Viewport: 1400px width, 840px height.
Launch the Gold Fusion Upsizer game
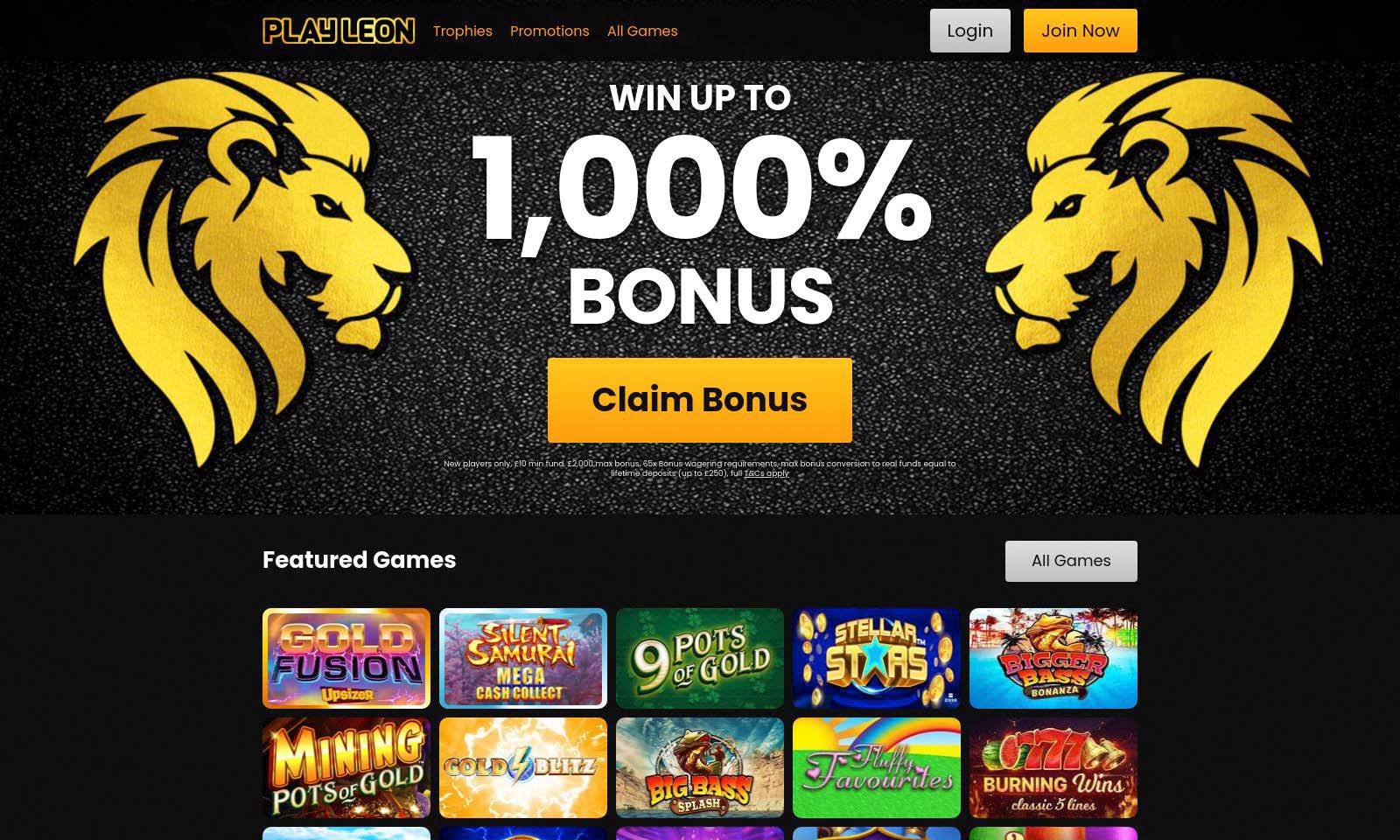(x=346, y=658)
